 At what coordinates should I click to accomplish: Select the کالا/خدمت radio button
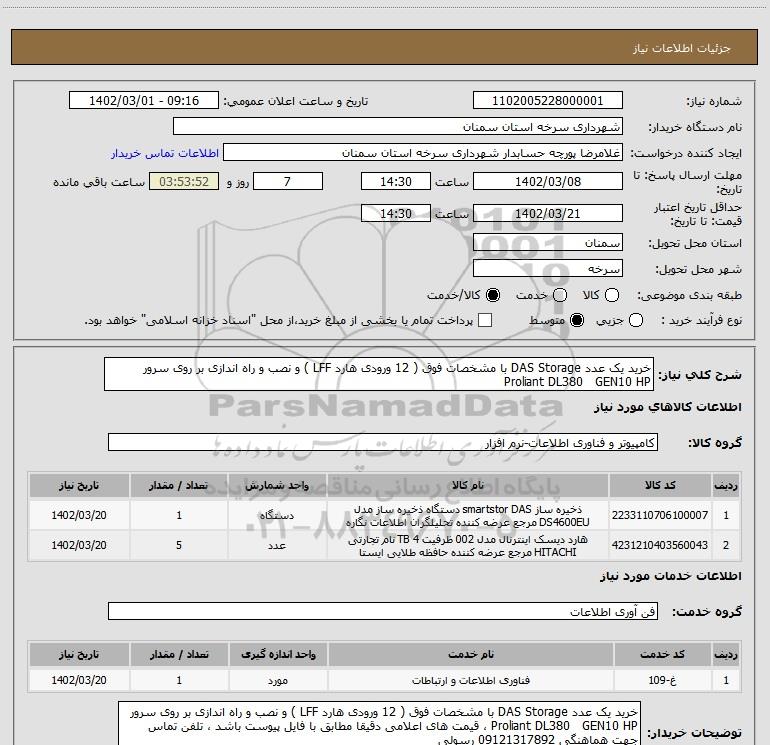[493, 295]
